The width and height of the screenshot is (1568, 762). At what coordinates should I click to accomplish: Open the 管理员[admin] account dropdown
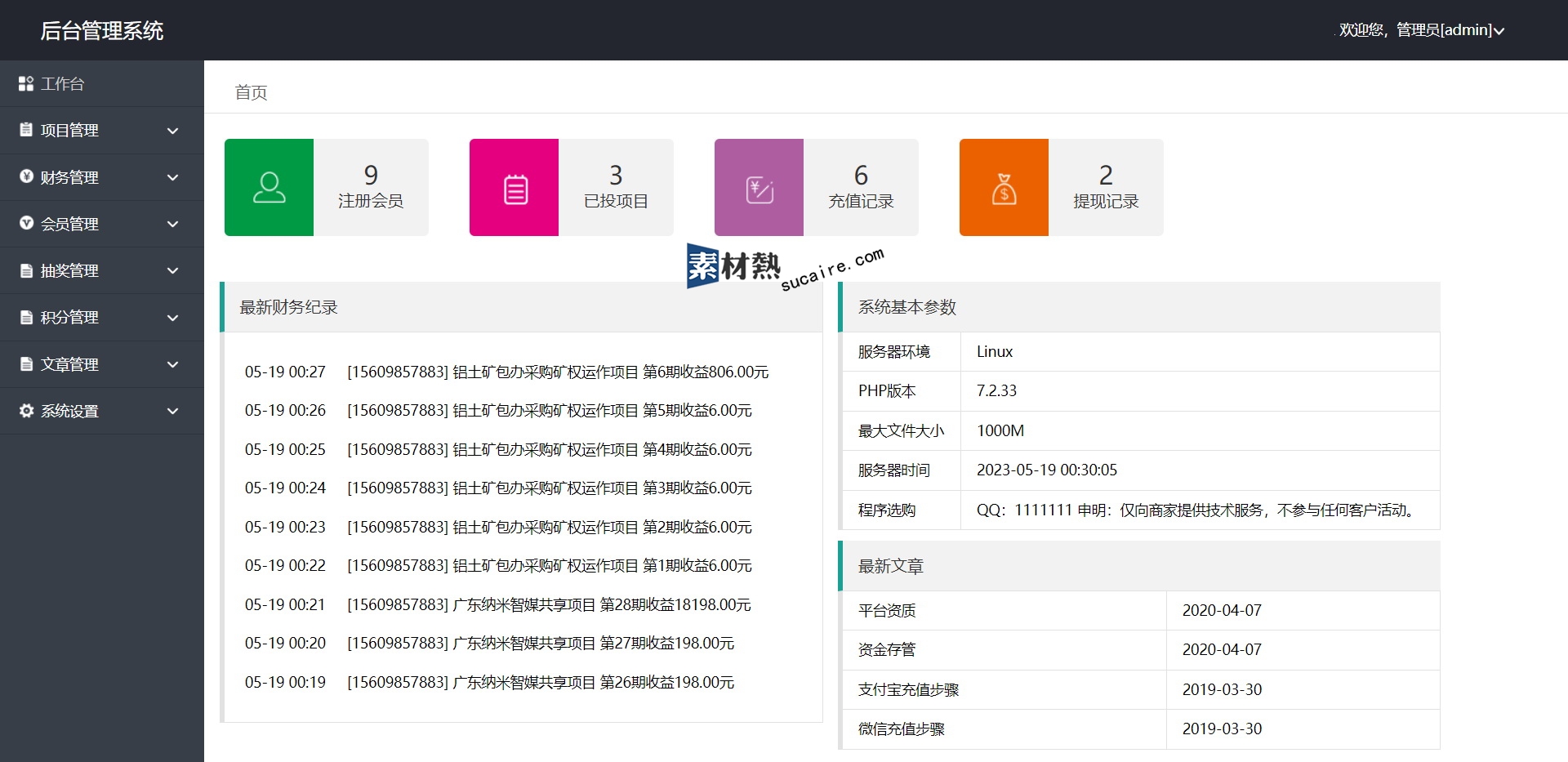point(1421,30)
